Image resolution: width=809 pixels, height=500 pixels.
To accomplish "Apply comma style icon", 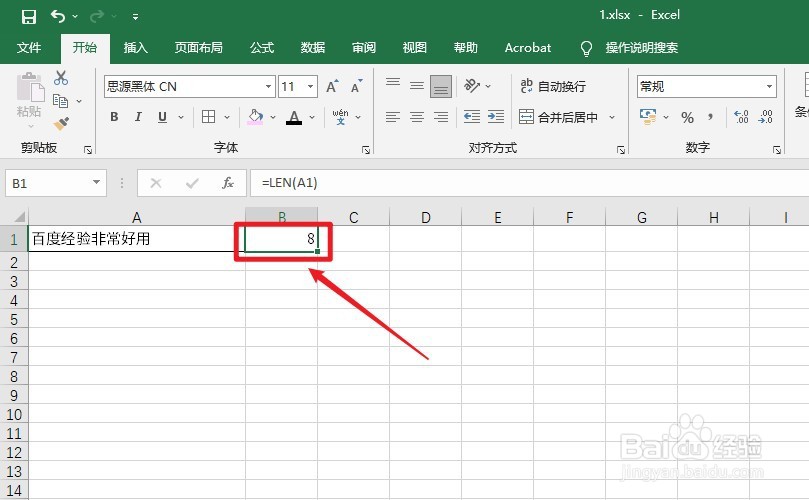I will coord(710,117).
